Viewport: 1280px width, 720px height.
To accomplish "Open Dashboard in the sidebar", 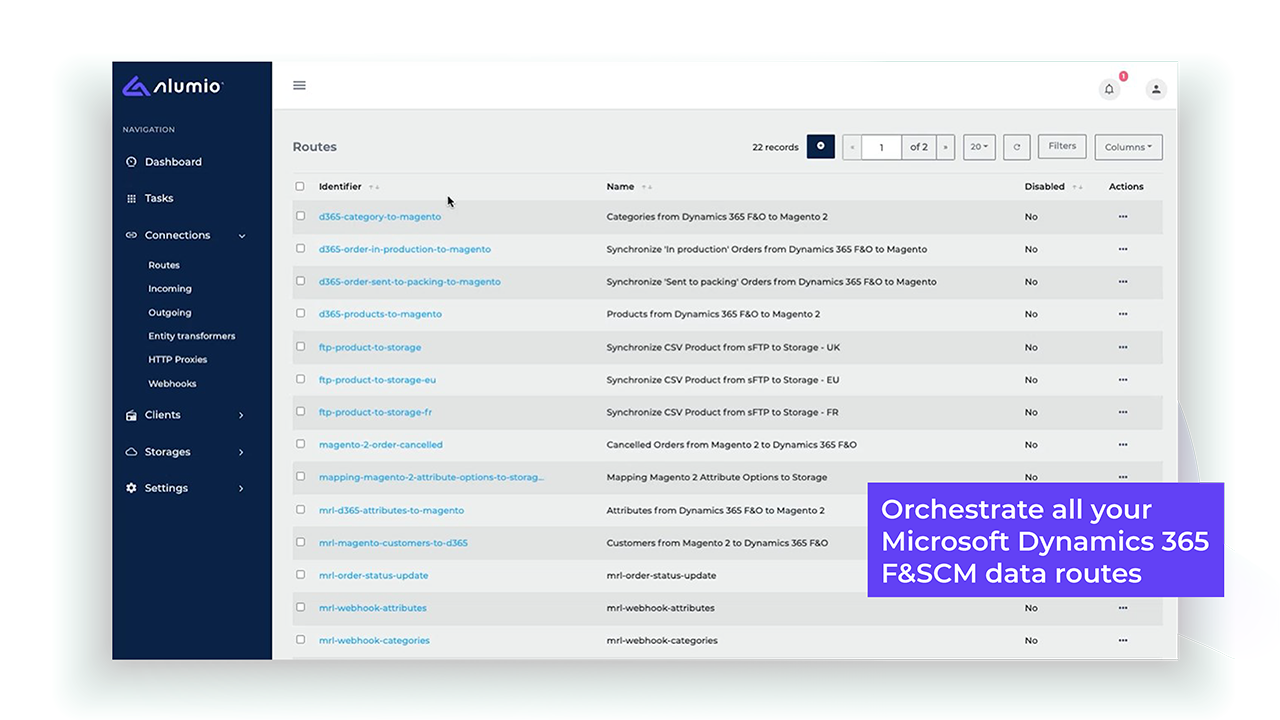I will pyautogui.click(x=172, y=162).
